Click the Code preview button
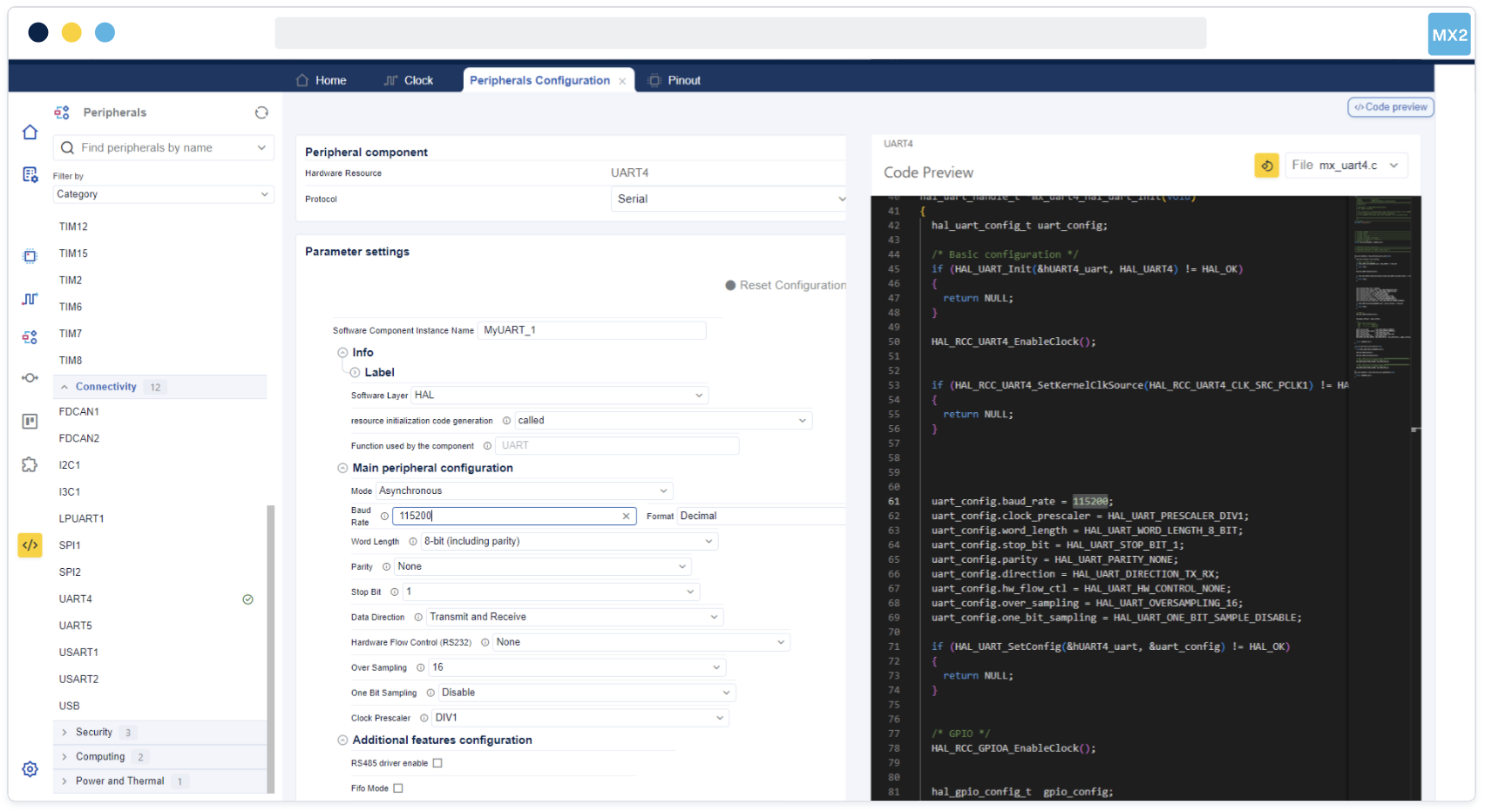This screenshot has width=1485, height=812. click(1390, 107)
